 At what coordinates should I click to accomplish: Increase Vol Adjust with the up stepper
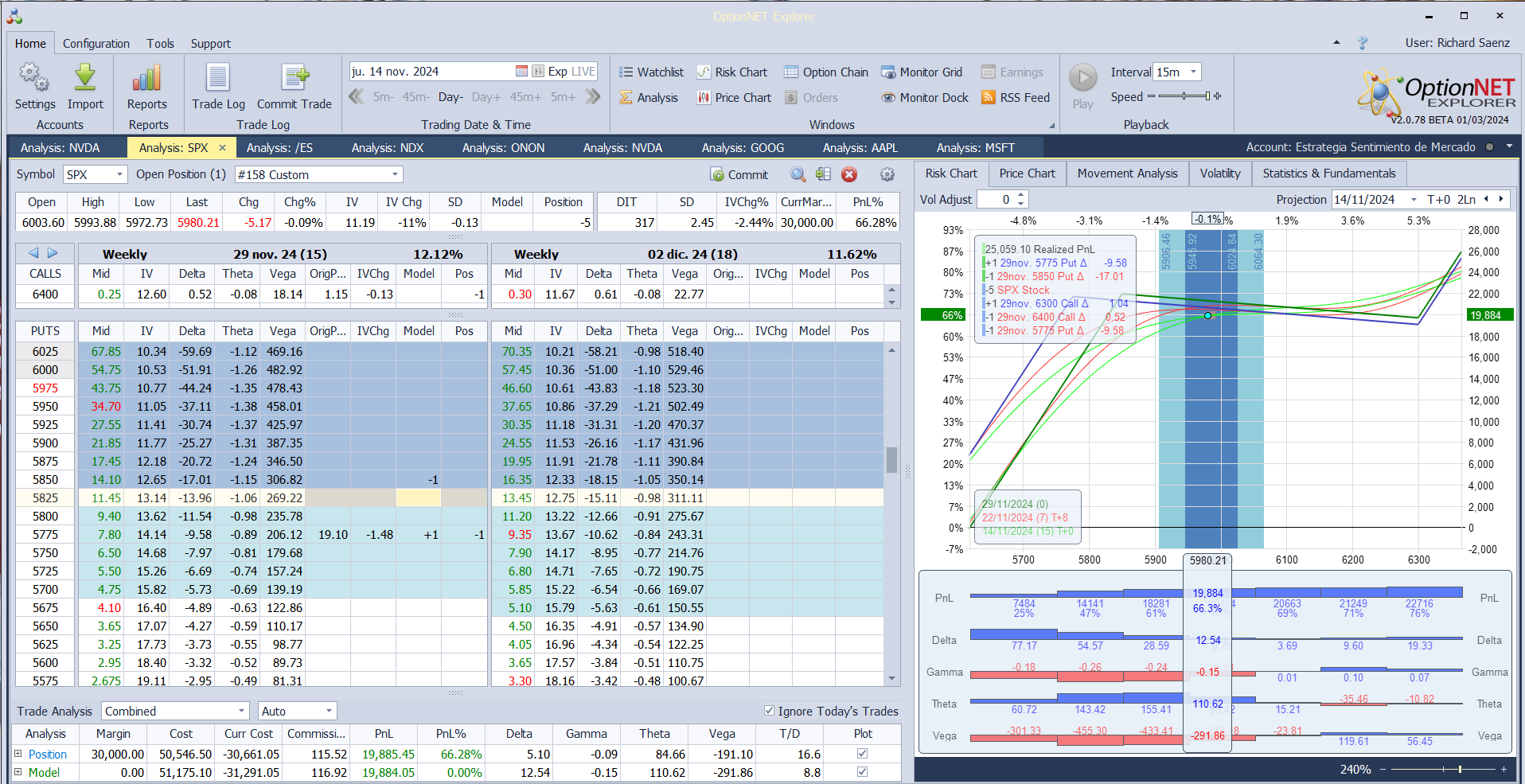coord(1021,196)
